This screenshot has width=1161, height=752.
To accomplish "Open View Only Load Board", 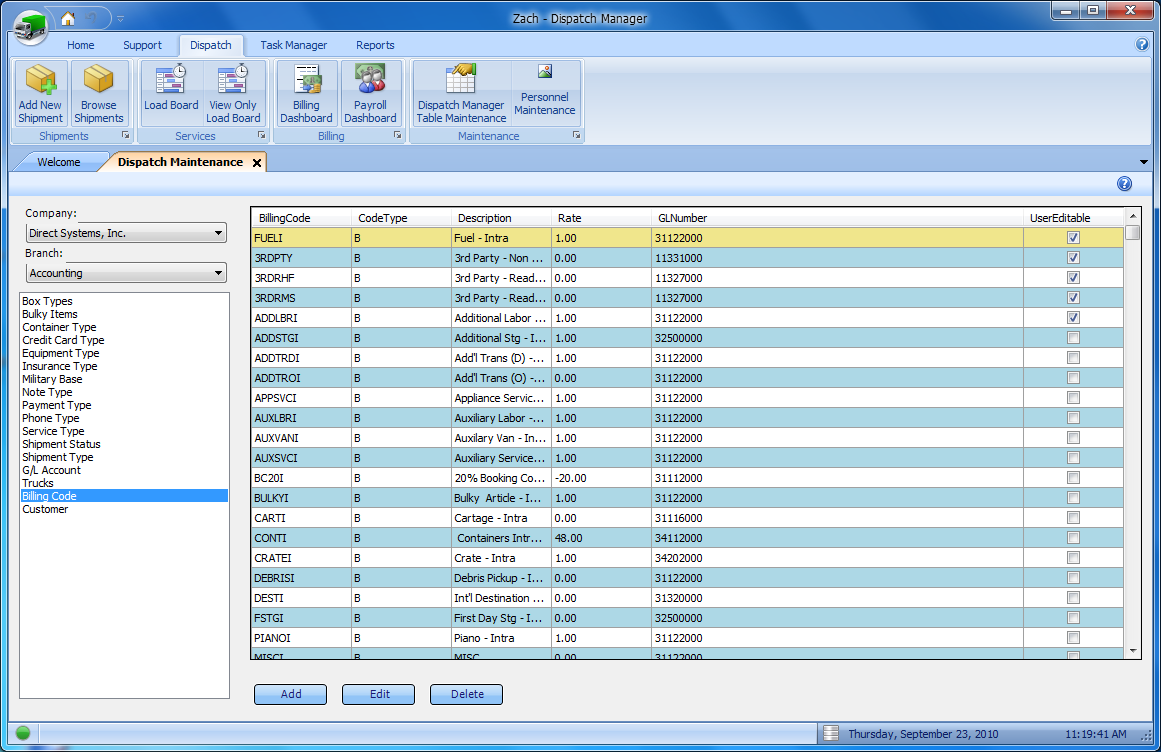I will 233,93.
